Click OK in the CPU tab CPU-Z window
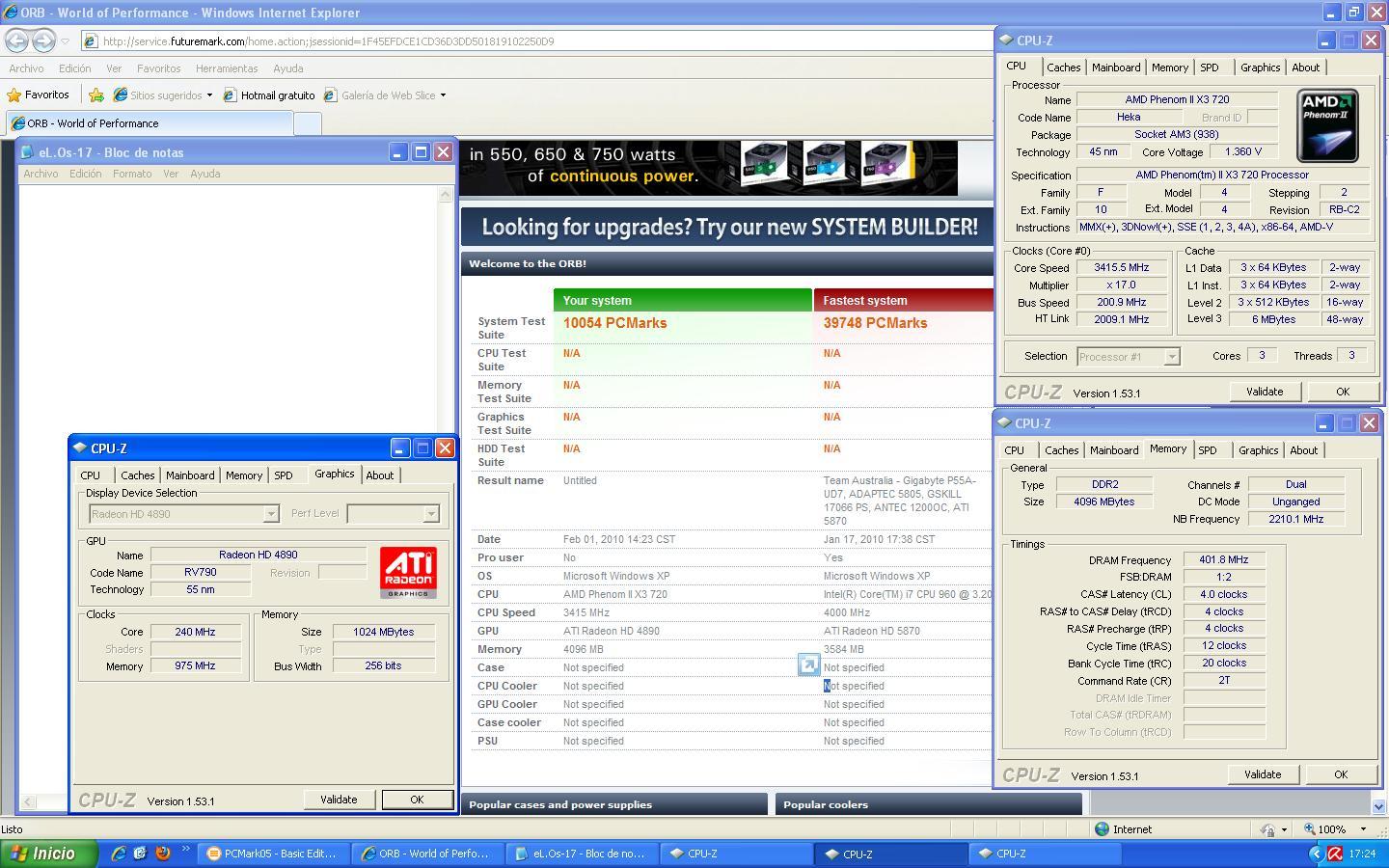This screenshot has height=868, width=1389. coord(1343,392)
